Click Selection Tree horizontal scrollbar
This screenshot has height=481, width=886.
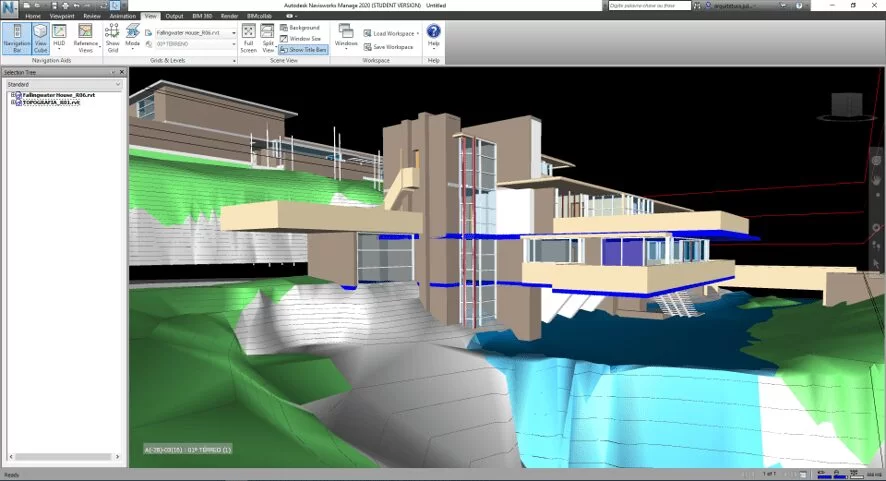64,456
